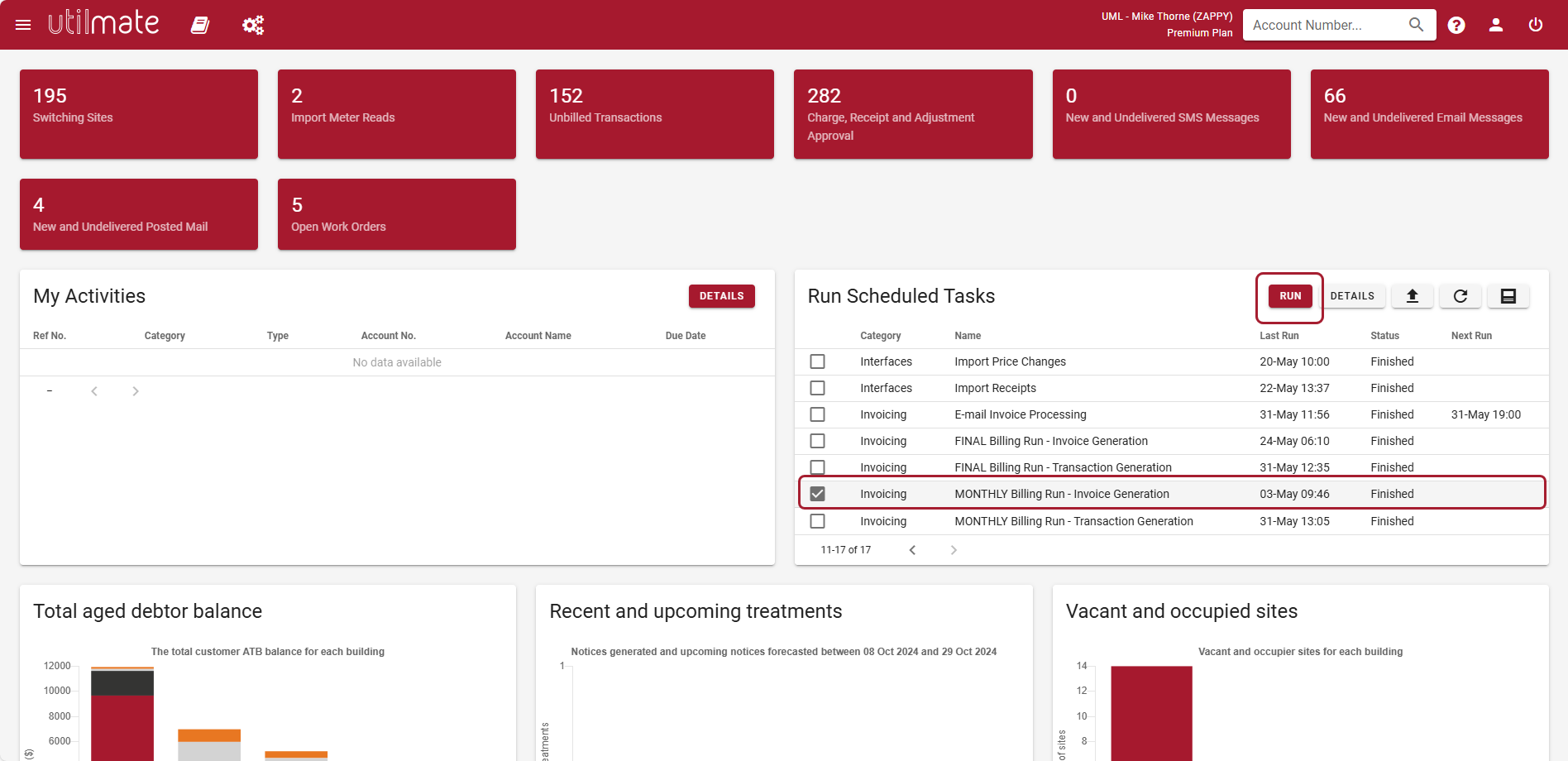Click the red bar in vacant sites chart
This screenshot has height=761, width=1568.
coord(1151,713)
